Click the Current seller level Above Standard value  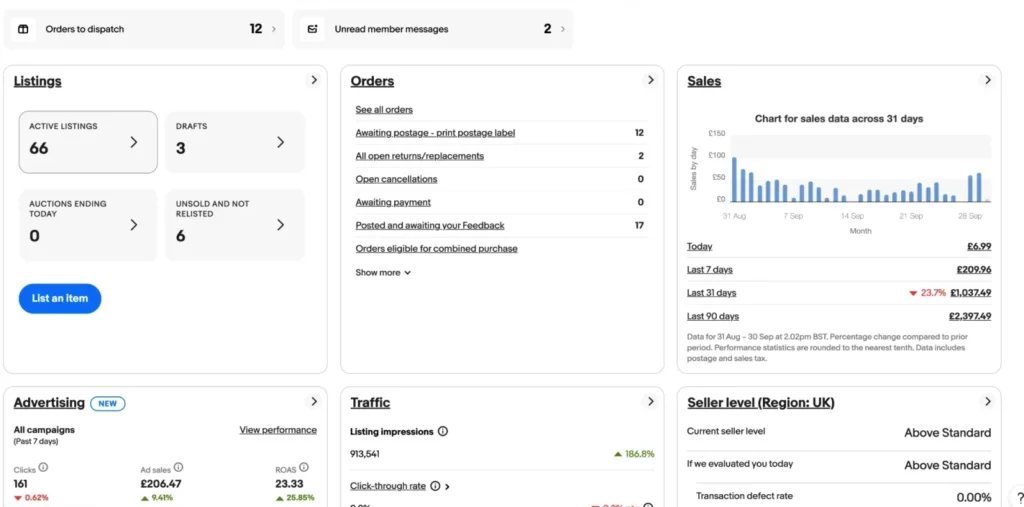click(948, 433)
